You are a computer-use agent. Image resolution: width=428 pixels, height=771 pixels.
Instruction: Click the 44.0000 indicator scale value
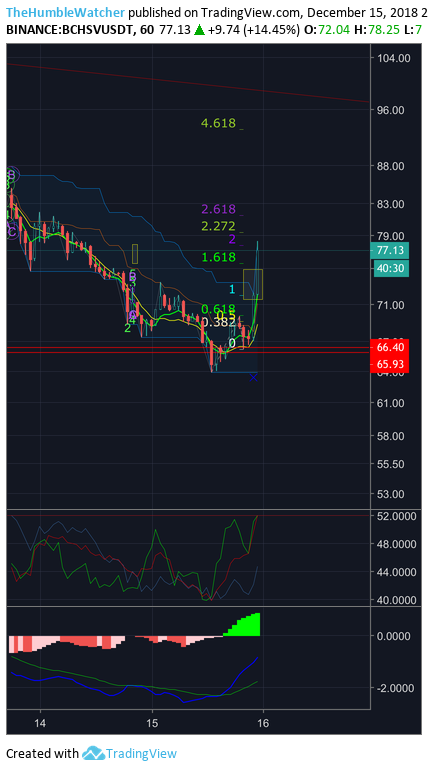(x=396, y=572)
